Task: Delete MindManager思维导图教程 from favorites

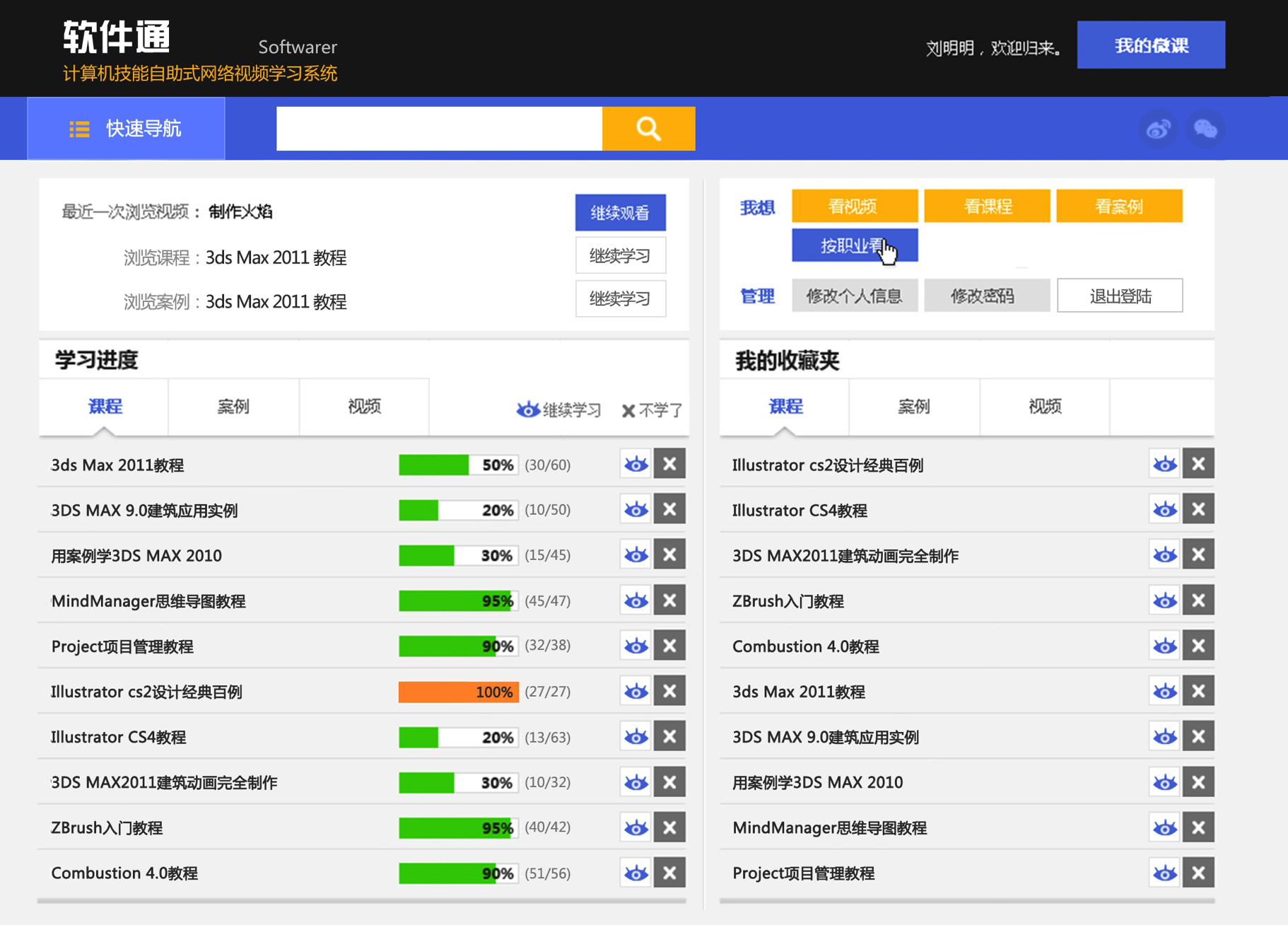Action: click(x=1198, y=827)
